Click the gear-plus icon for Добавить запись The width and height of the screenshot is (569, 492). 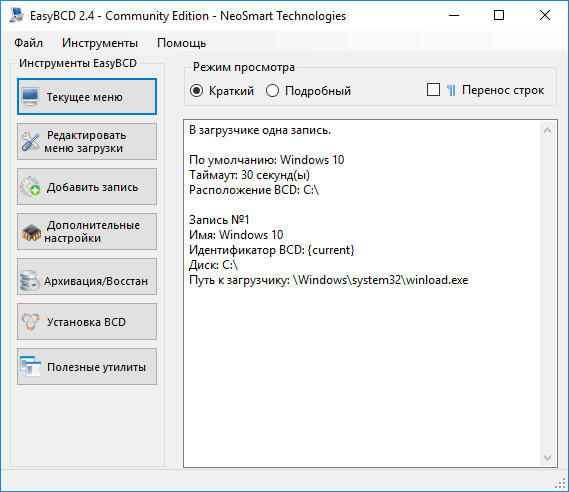(x=30, y=186)
